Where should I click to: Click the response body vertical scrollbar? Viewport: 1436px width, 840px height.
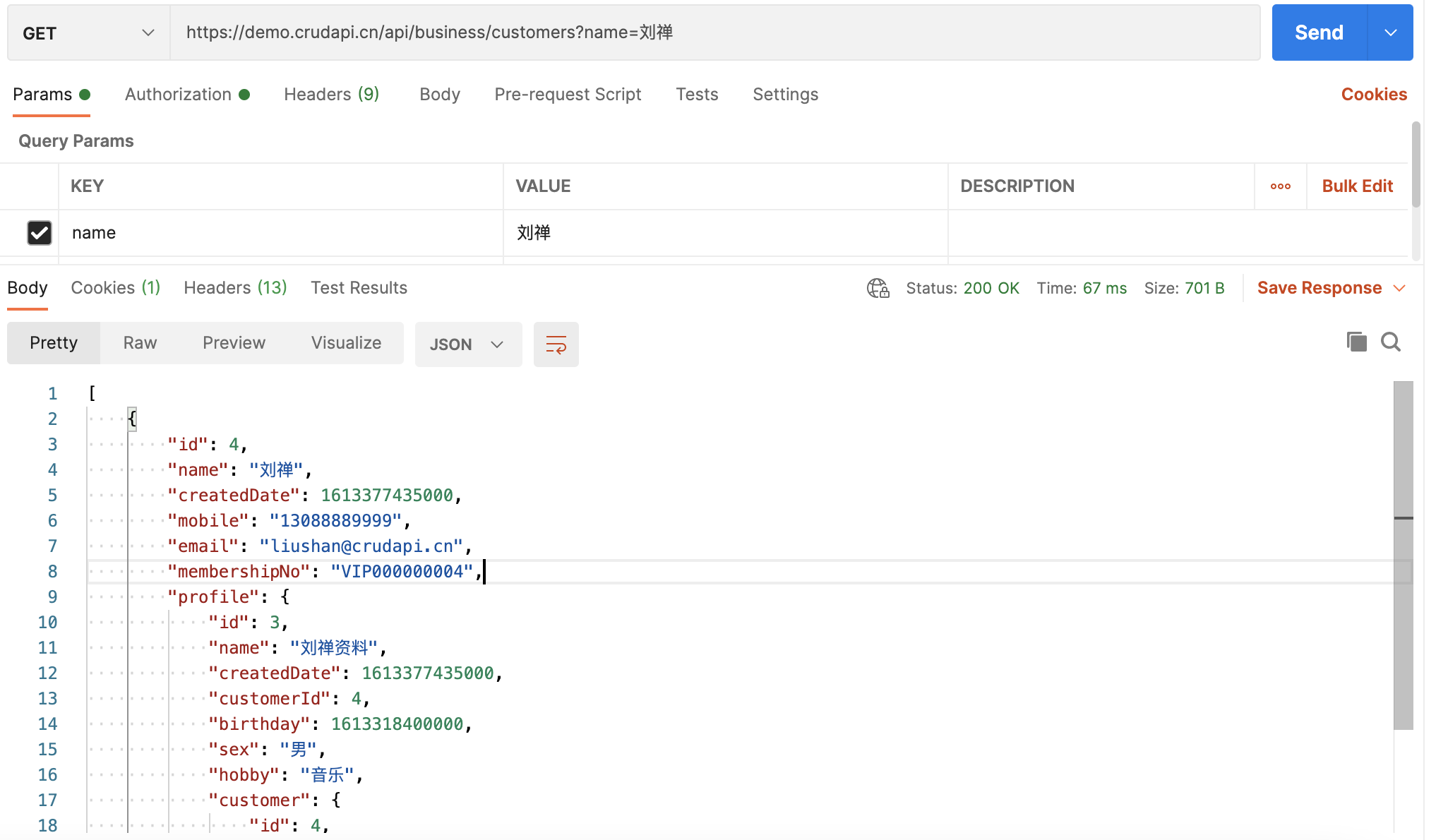point(1403,555)
